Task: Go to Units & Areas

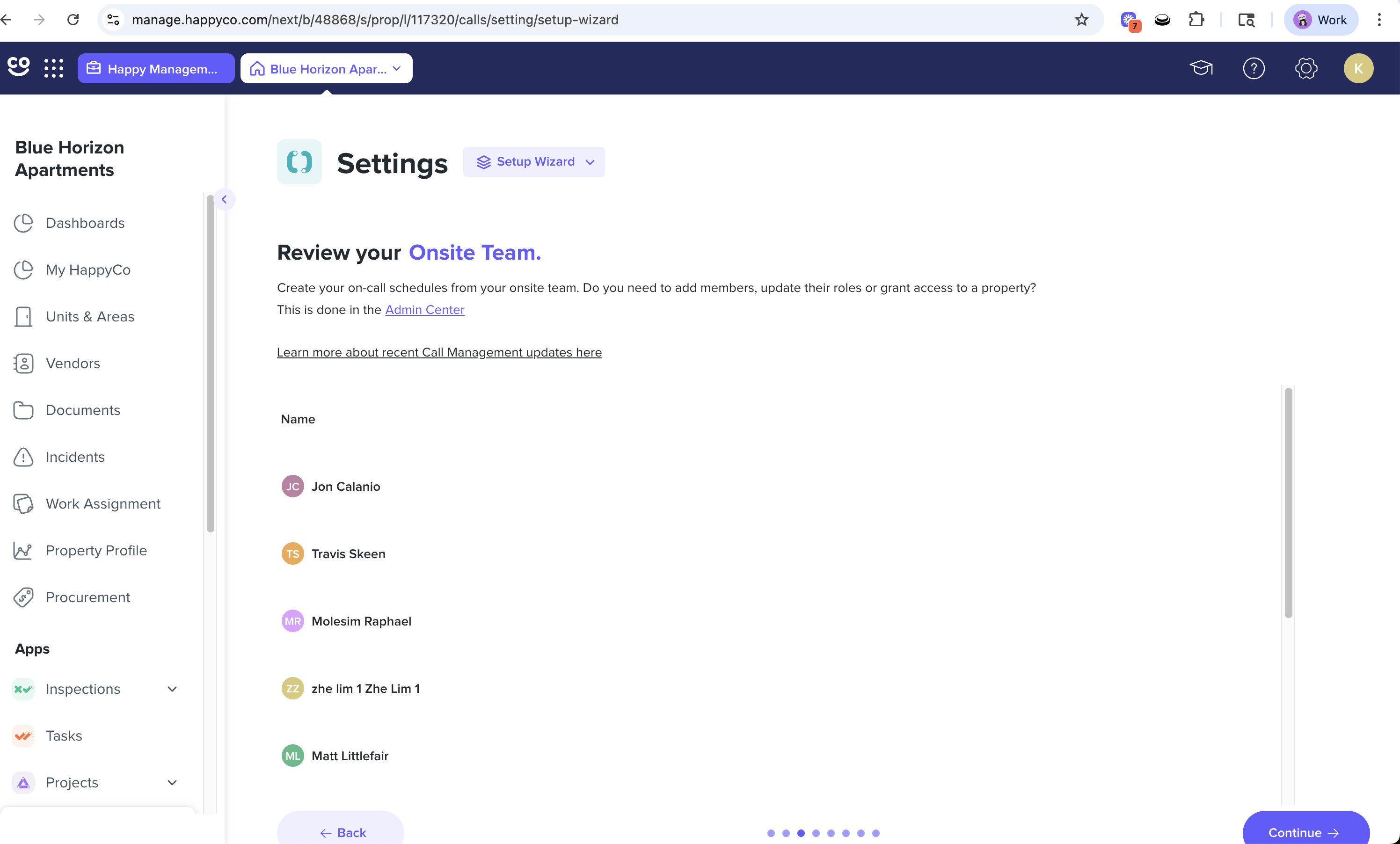Action: (90, 316)
